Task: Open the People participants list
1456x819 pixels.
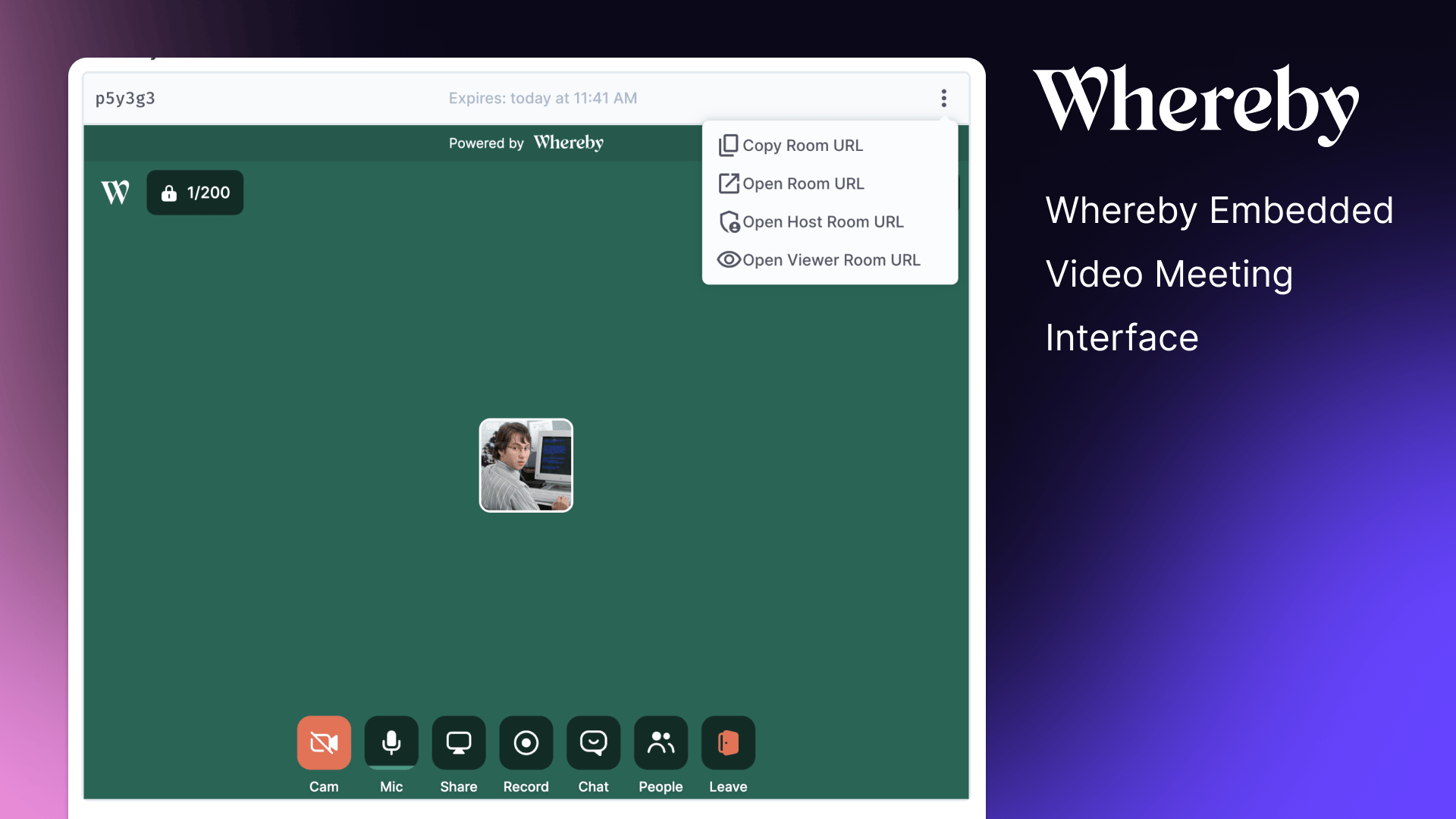Action: pos(661,742)
